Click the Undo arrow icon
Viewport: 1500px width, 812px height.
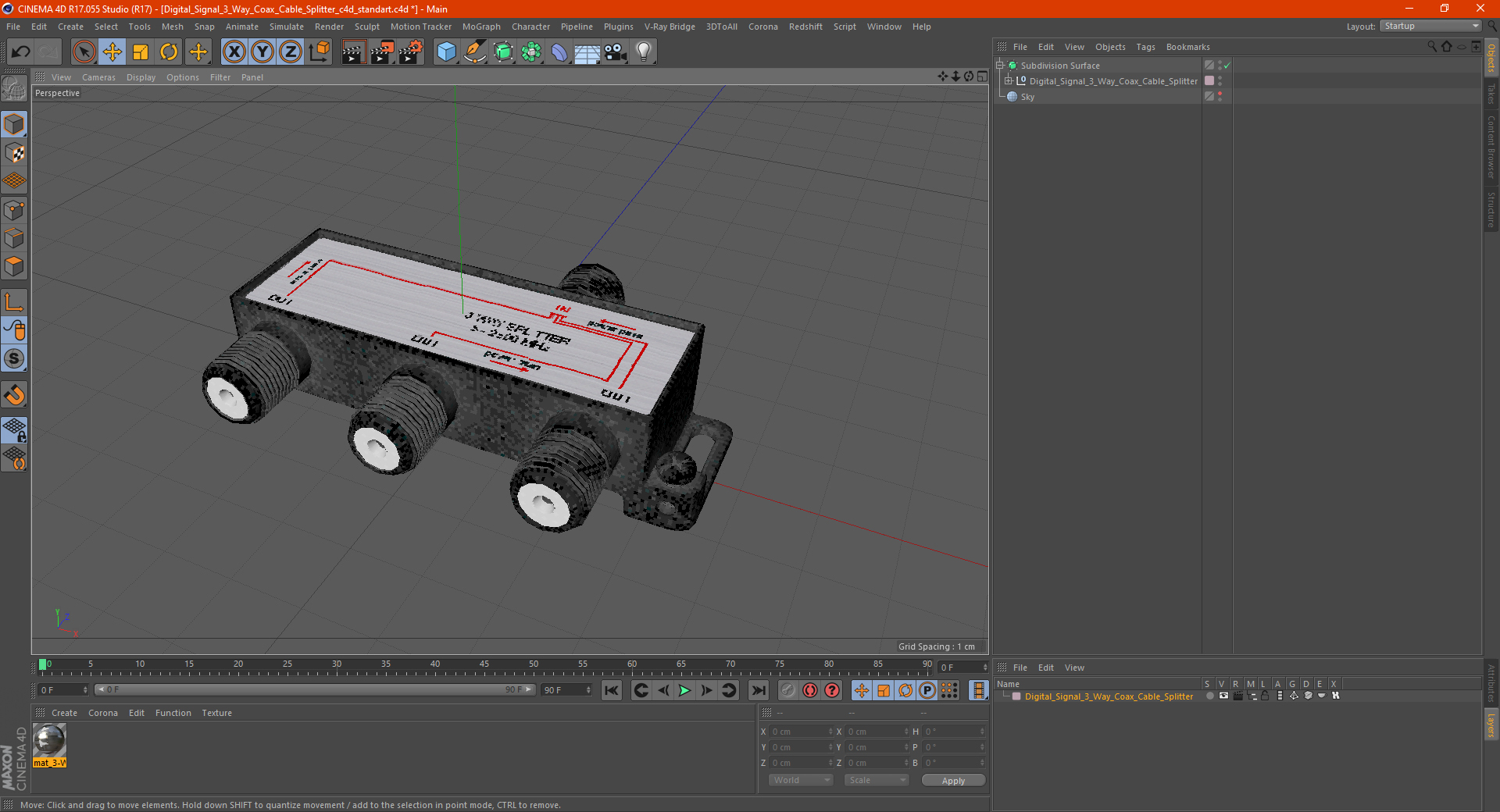(21, 52)
